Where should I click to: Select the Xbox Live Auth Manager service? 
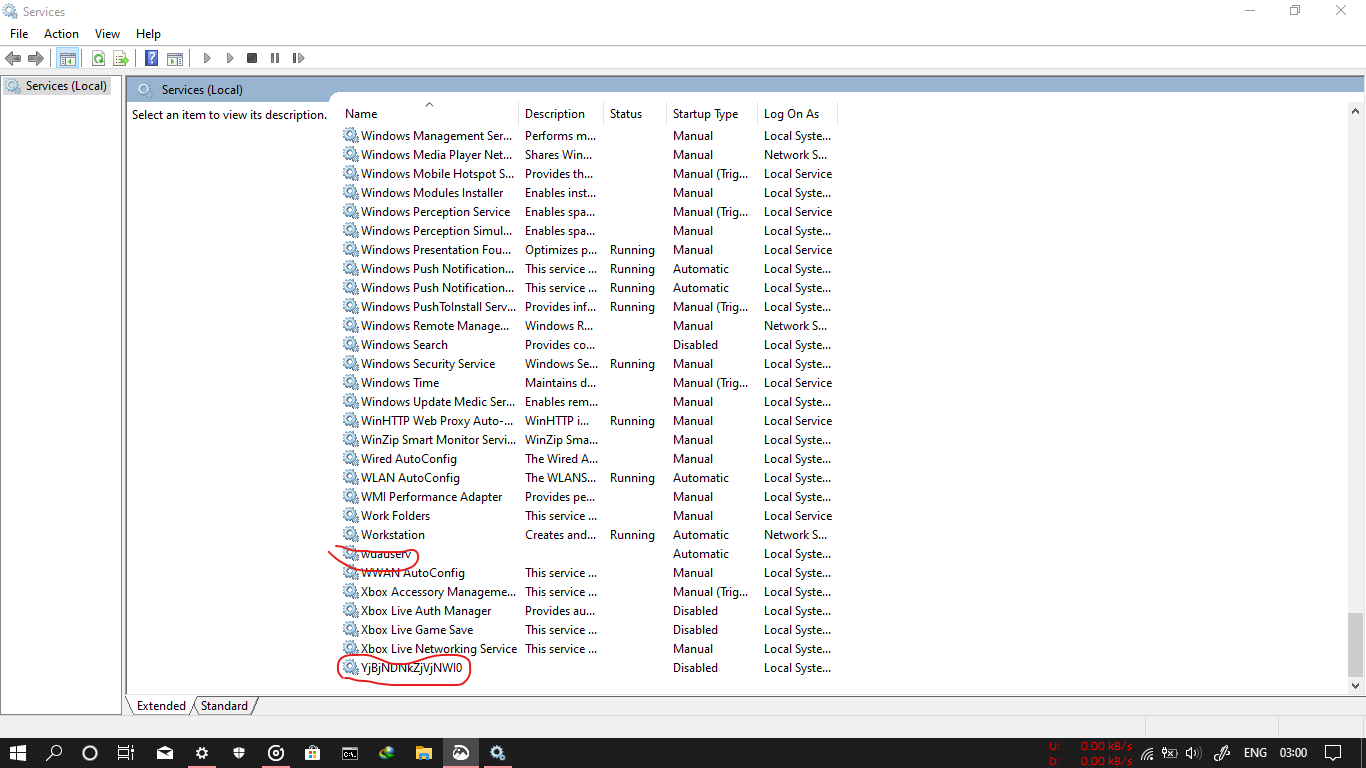click(x=589, y=611)
